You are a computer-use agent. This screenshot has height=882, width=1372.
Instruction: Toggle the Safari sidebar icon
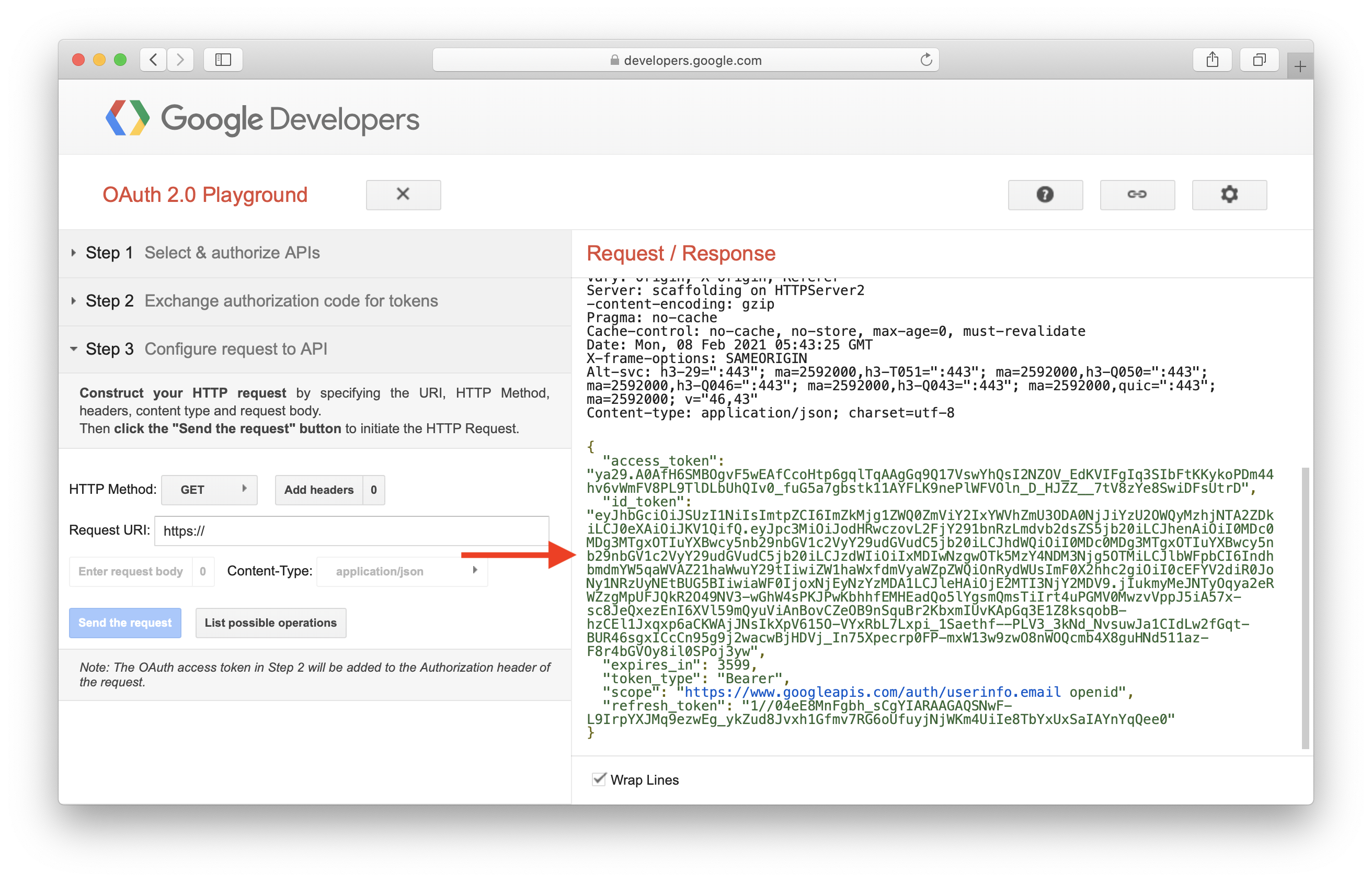[x=223, y=59]
